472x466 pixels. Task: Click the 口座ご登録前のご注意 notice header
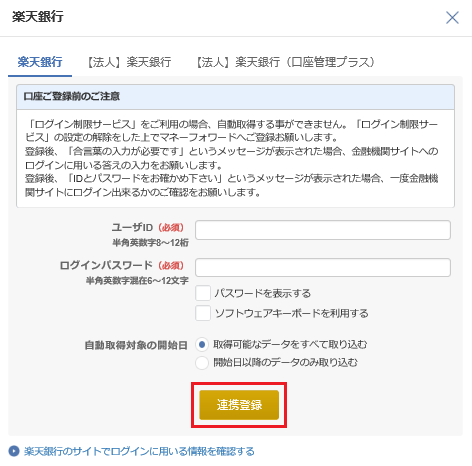click(235, 97)
